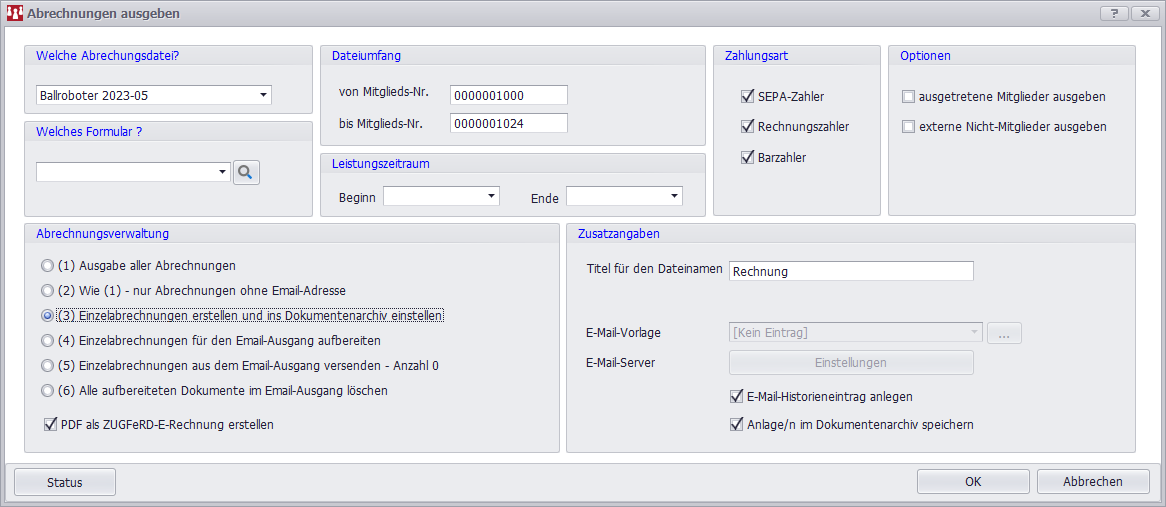Click the help question mark button
Screen dimensions: 1166x507
click(x=1114, y=14)
